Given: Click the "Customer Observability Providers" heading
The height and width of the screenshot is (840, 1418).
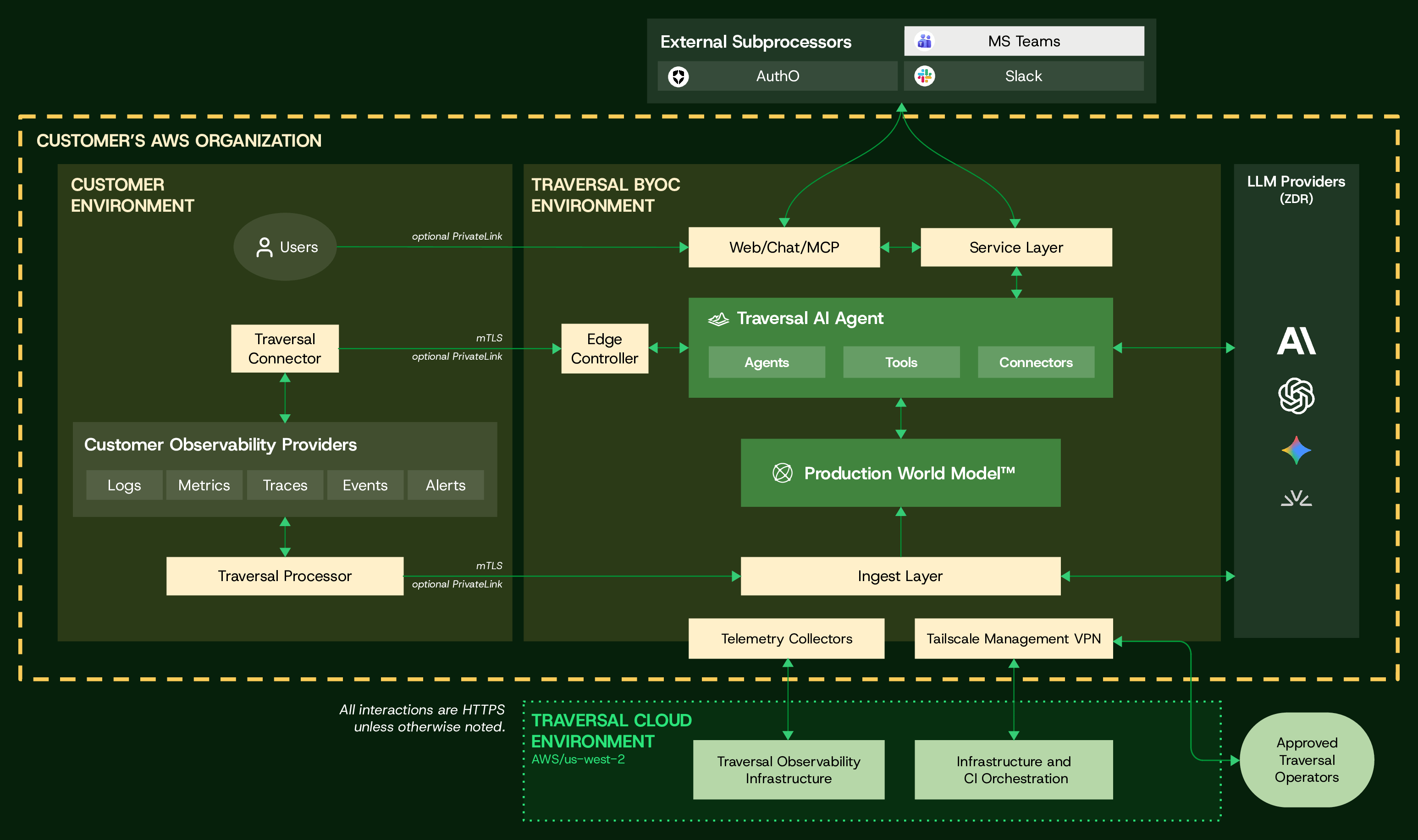Looking at the screenshot, I should tap(221, 445).
